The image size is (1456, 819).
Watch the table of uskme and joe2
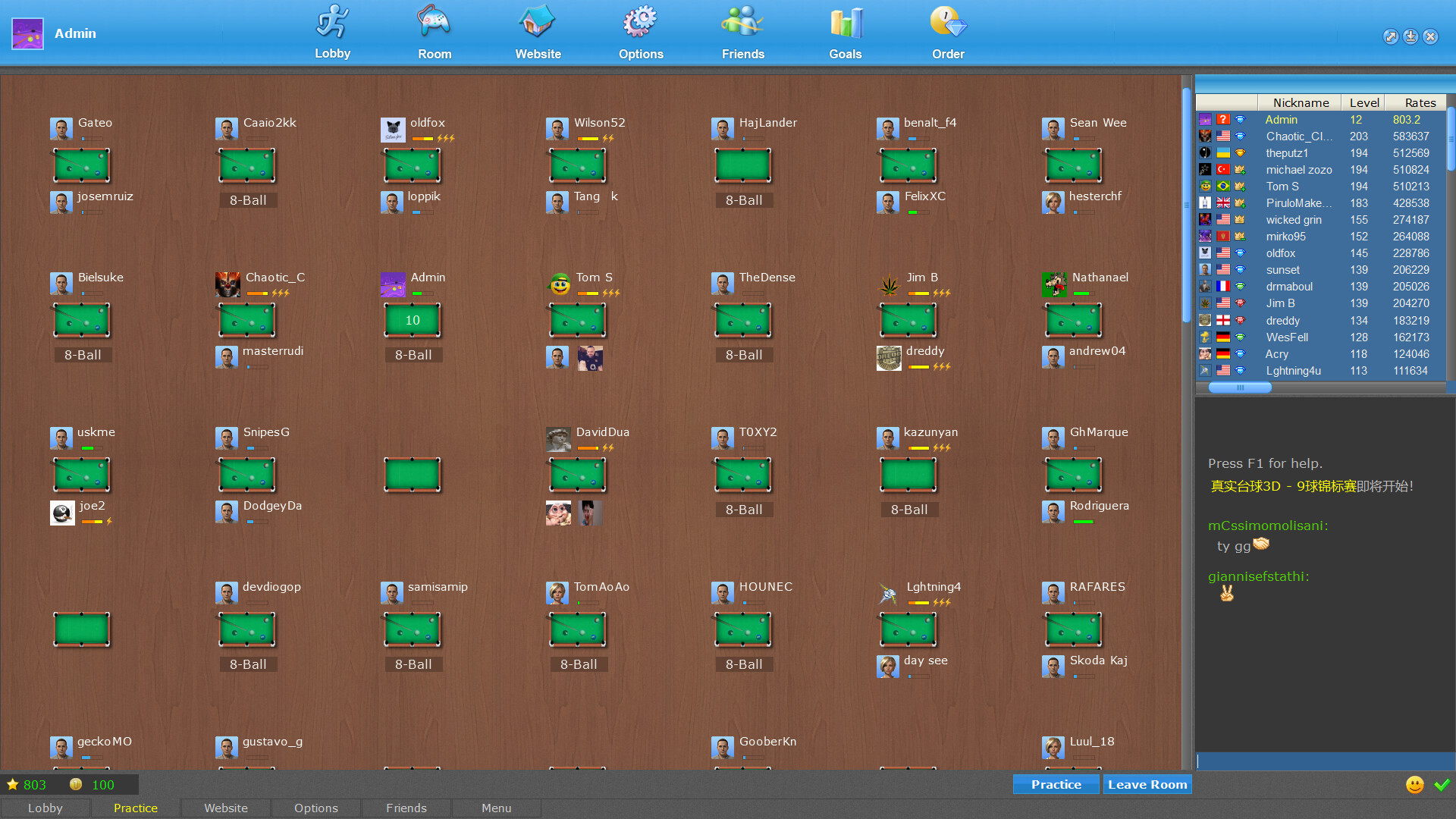point(82,475)
